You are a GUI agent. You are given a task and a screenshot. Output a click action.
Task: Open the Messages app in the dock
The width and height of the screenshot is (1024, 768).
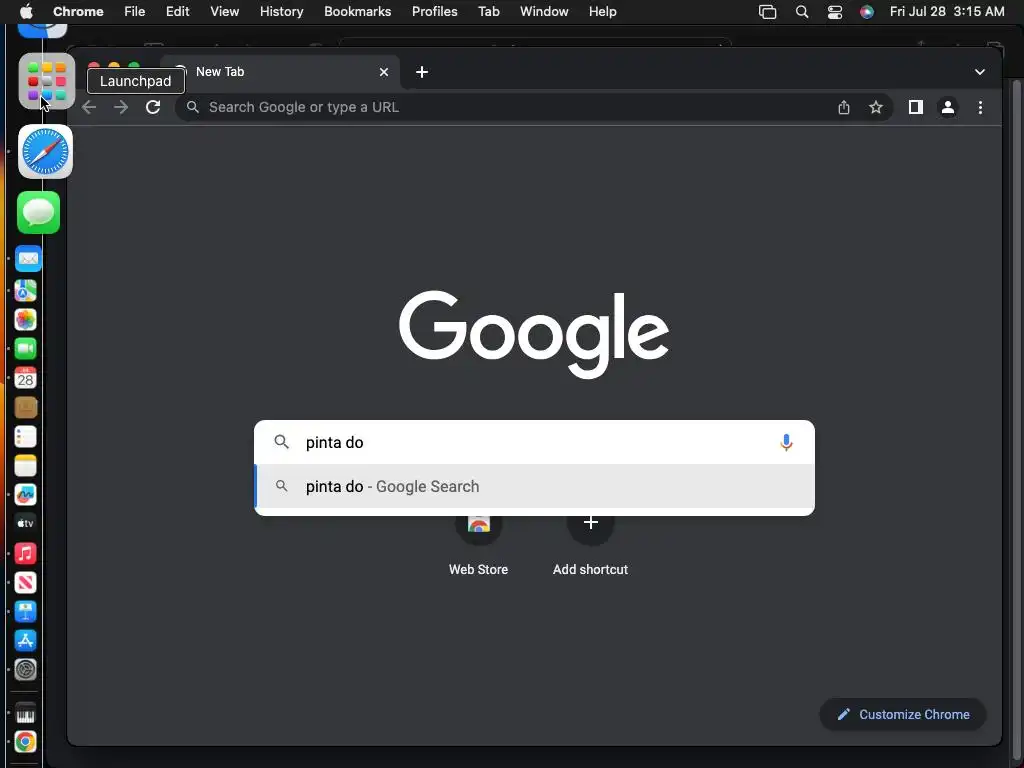pos(39,212)
